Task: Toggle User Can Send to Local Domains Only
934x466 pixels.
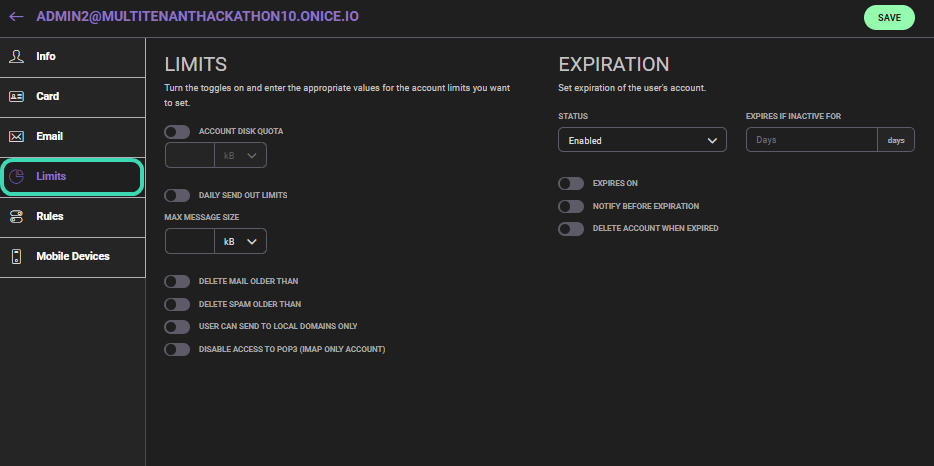Action: pos(177,327)
